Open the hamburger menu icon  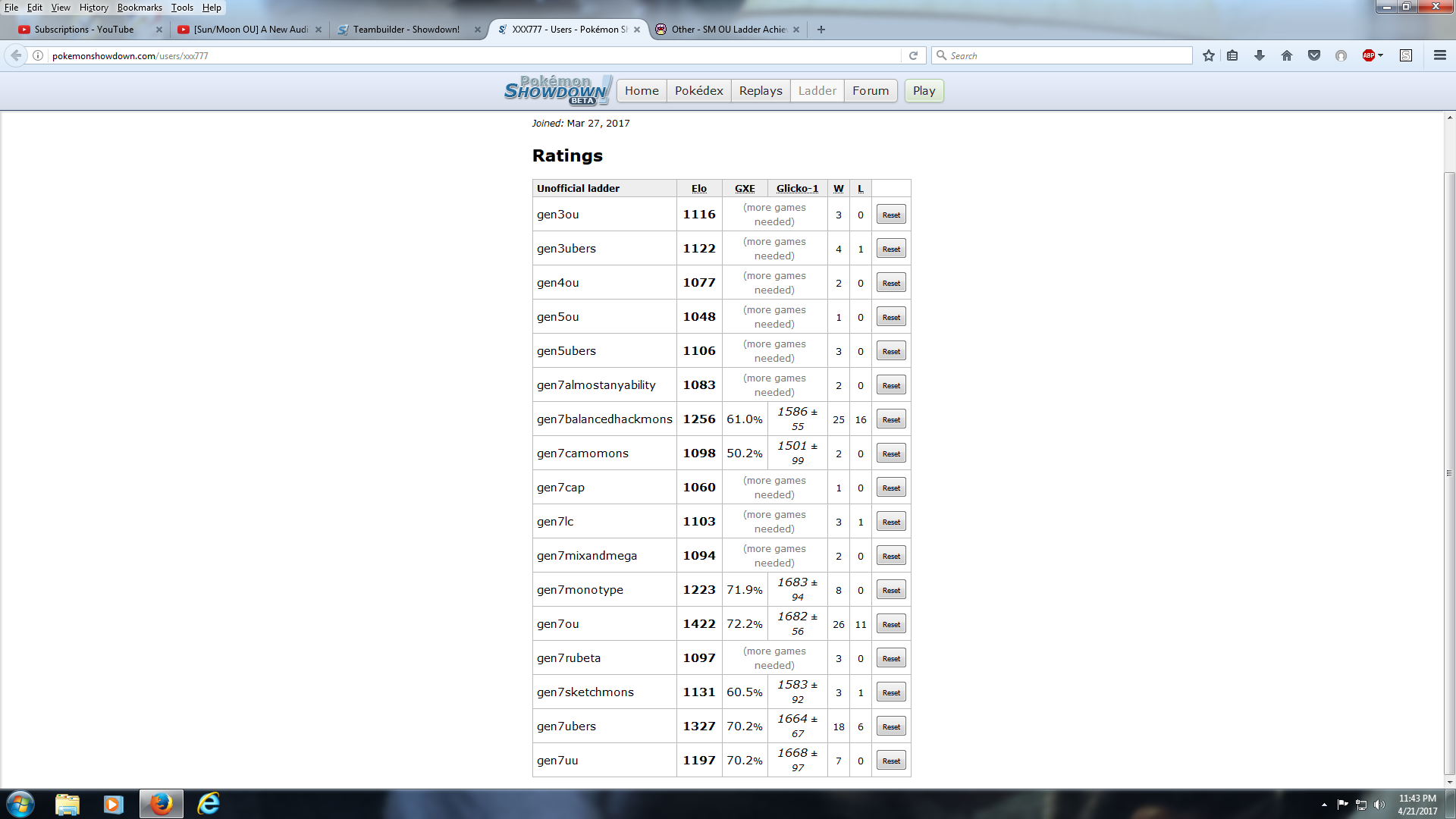[1439, 55]
